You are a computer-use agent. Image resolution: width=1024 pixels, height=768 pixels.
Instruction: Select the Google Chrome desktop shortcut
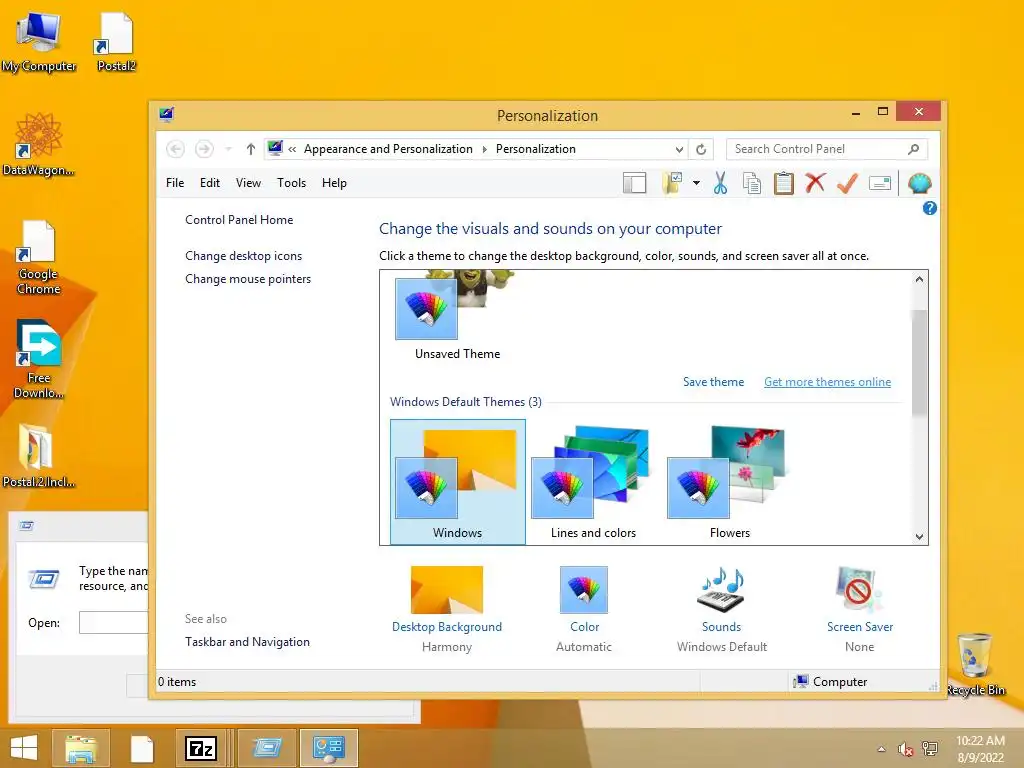point(39,258)
